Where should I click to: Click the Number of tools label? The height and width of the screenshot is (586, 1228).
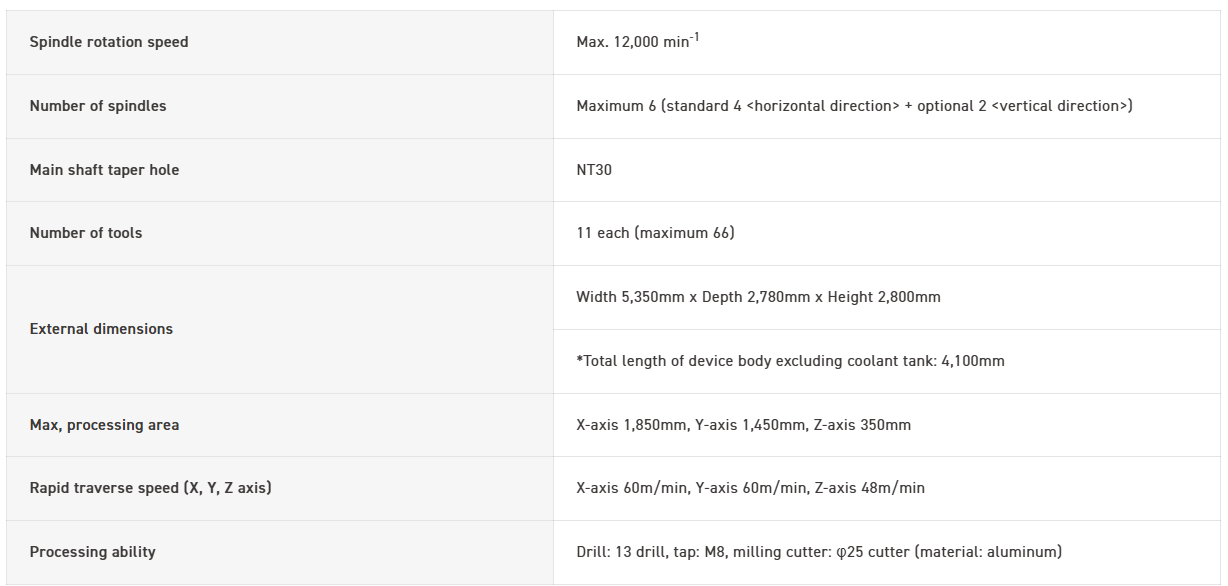[x=86, y=233]
